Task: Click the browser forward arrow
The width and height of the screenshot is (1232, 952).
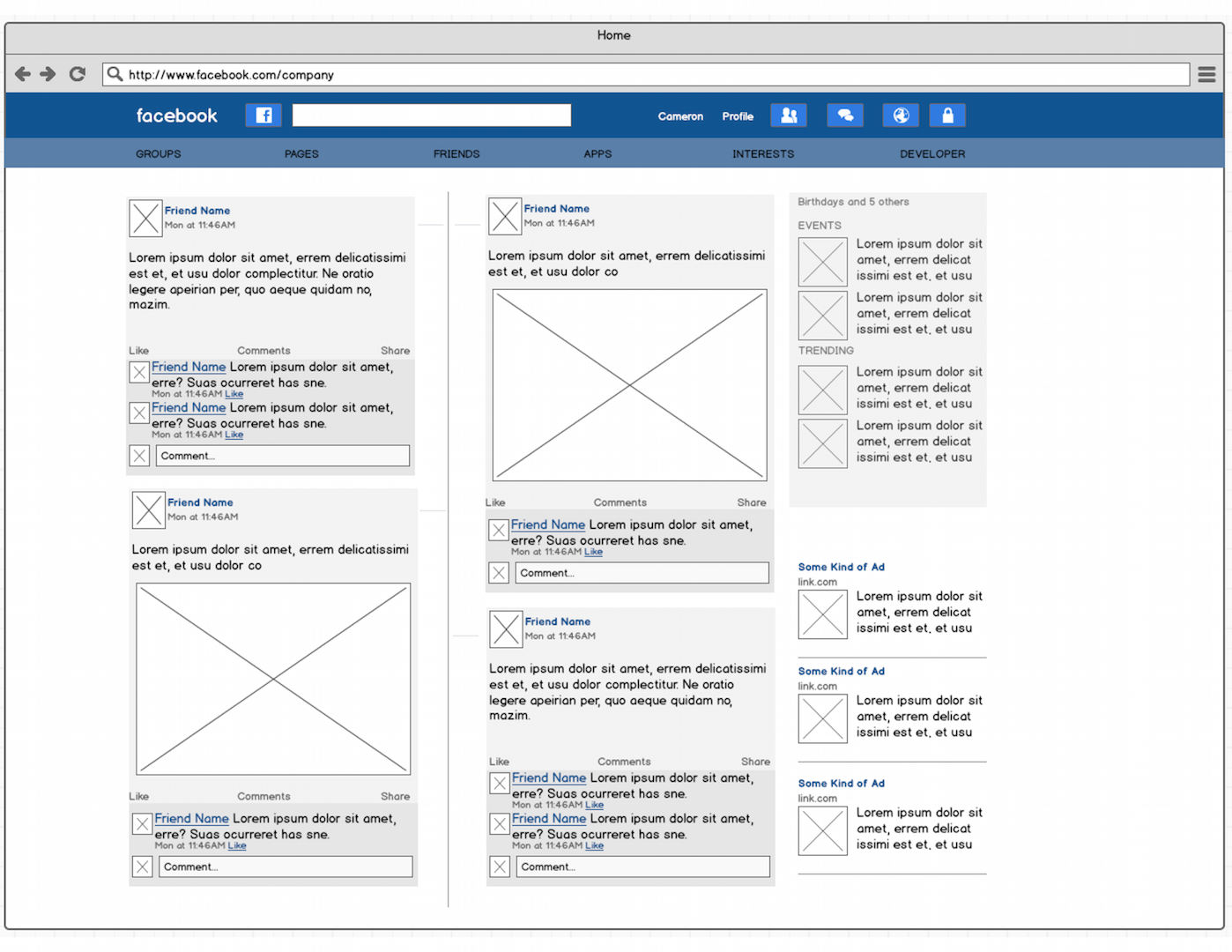Action: coord(48,74)
